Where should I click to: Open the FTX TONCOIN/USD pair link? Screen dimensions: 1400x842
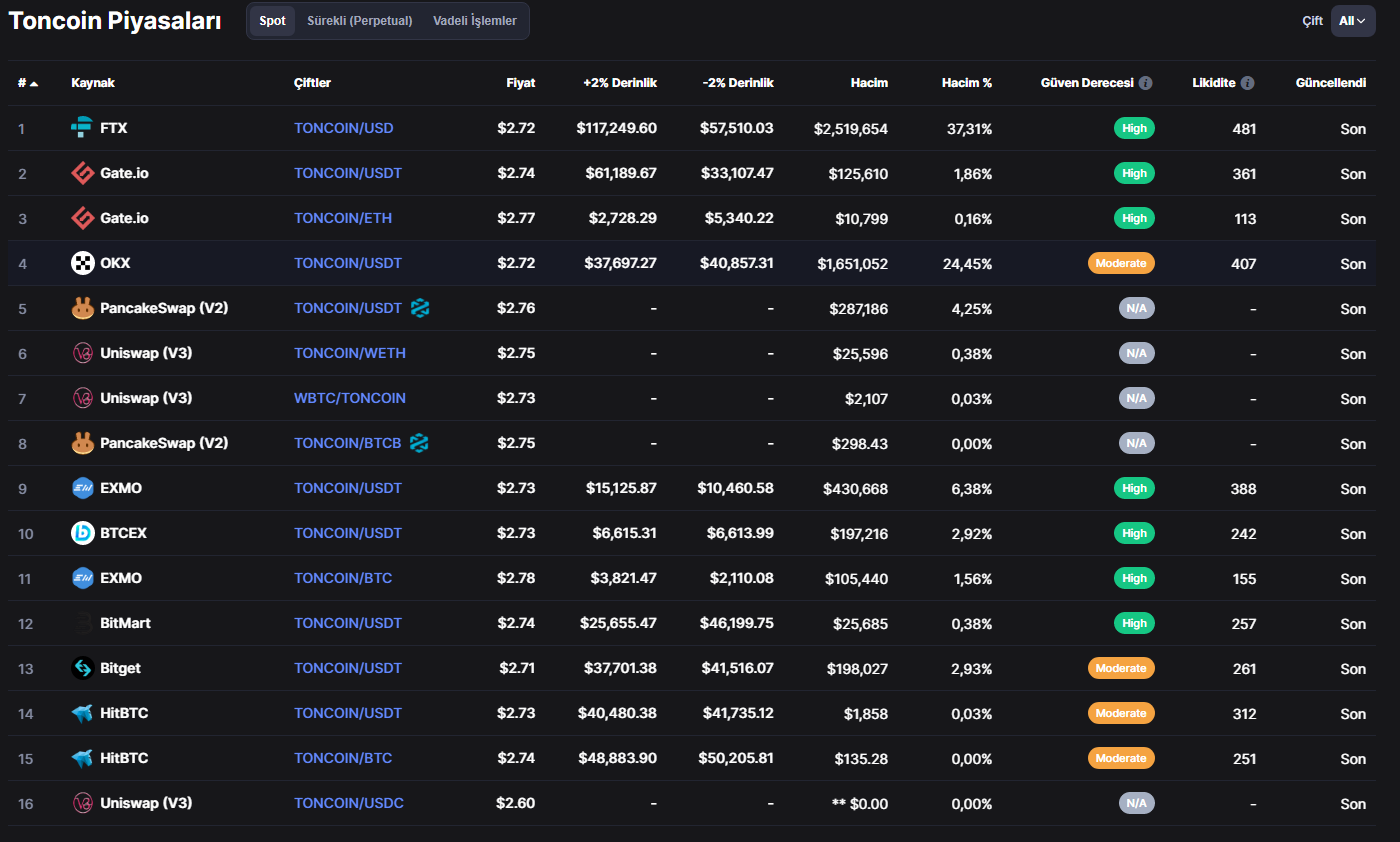click(x=343, y=128)
